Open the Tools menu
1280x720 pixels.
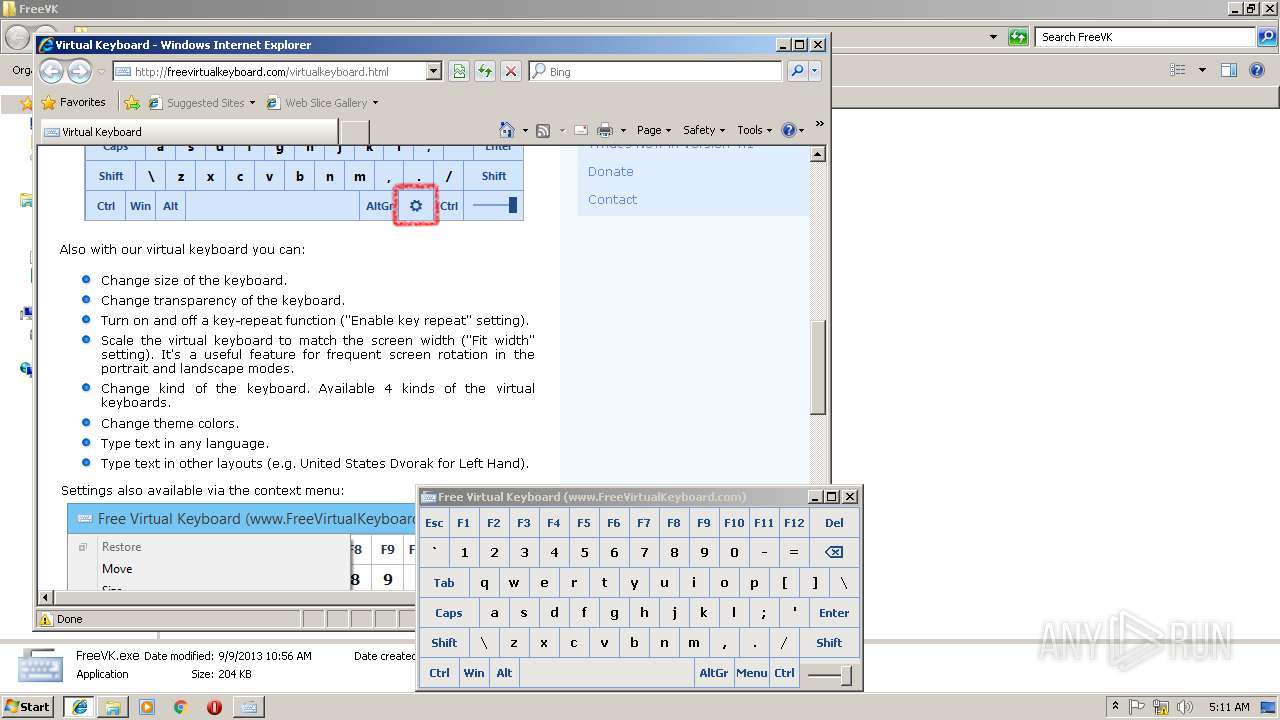tap(754, 130)
